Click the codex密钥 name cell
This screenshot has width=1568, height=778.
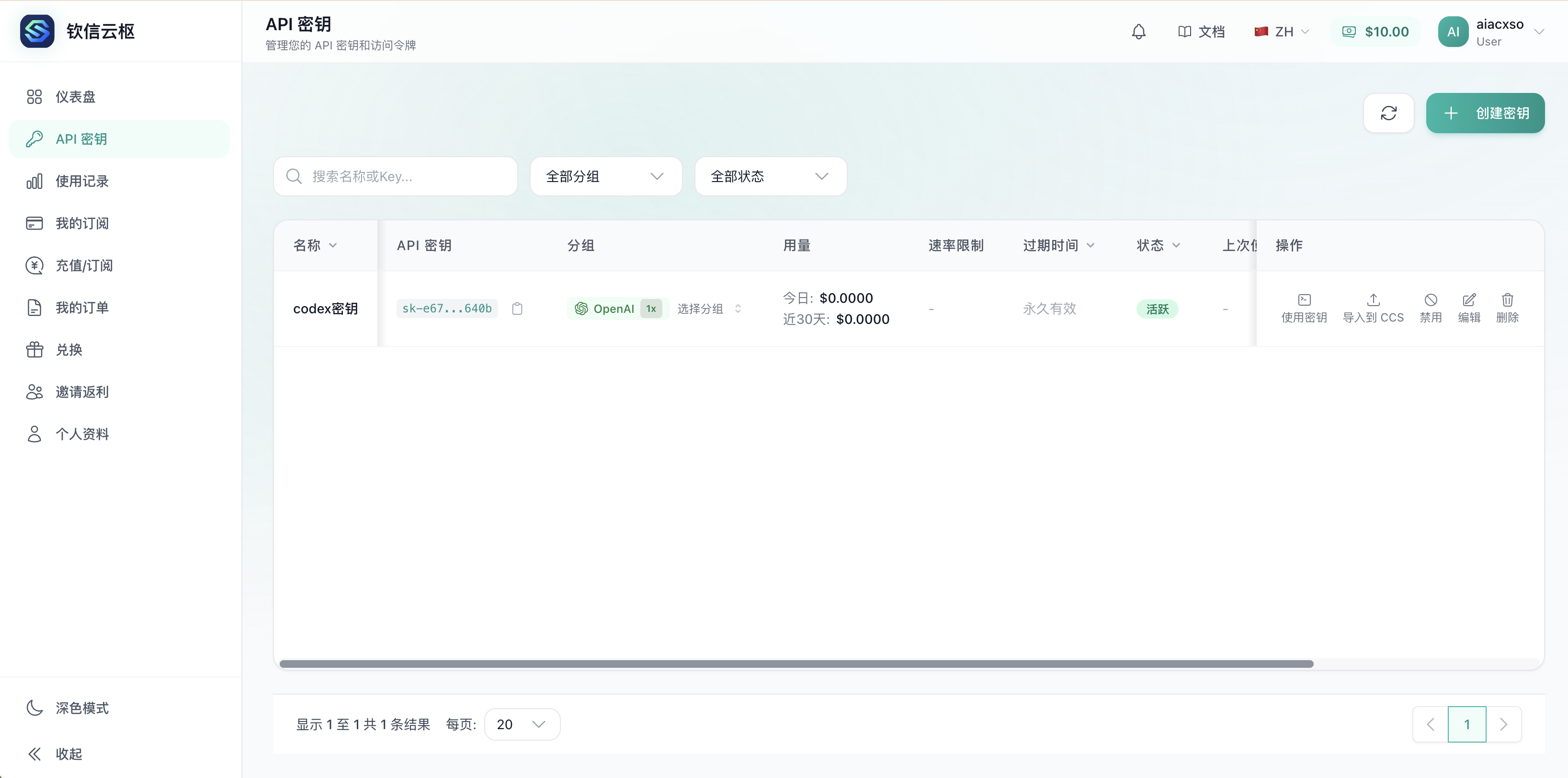(325, 309)
